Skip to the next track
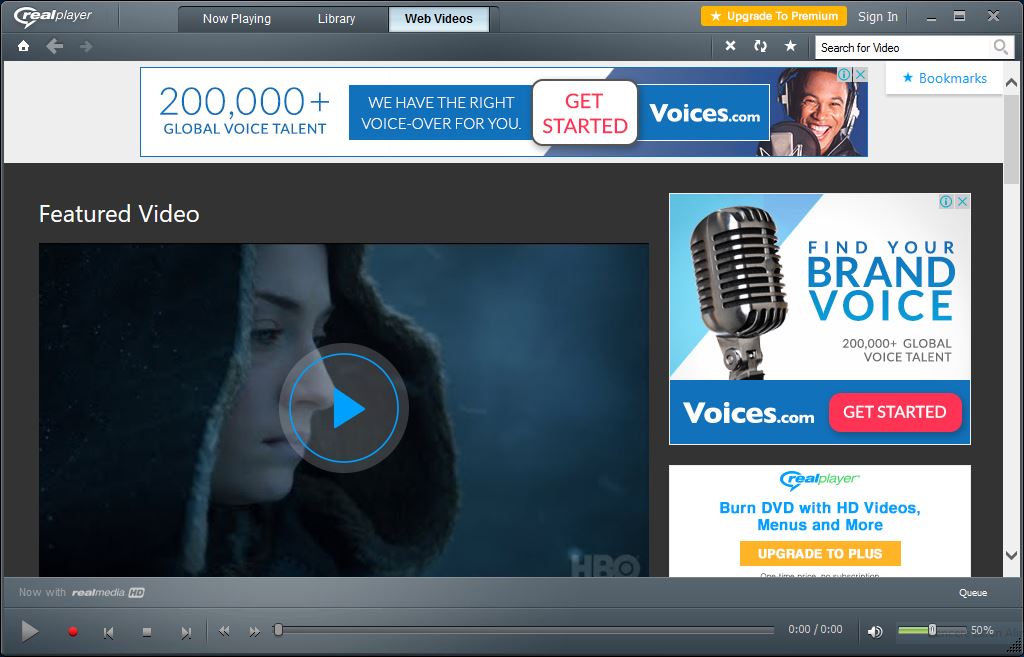The image size is (1024, 657). tap(186, 632)
